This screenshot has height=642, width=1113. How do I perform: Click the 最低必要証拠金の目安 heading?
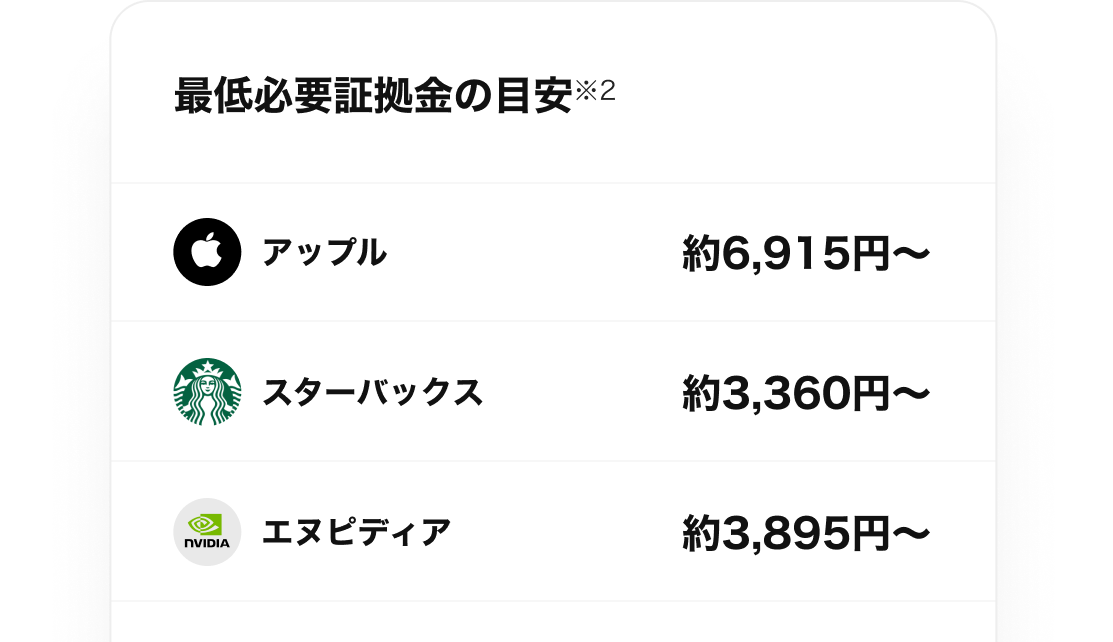click(375, 90)
